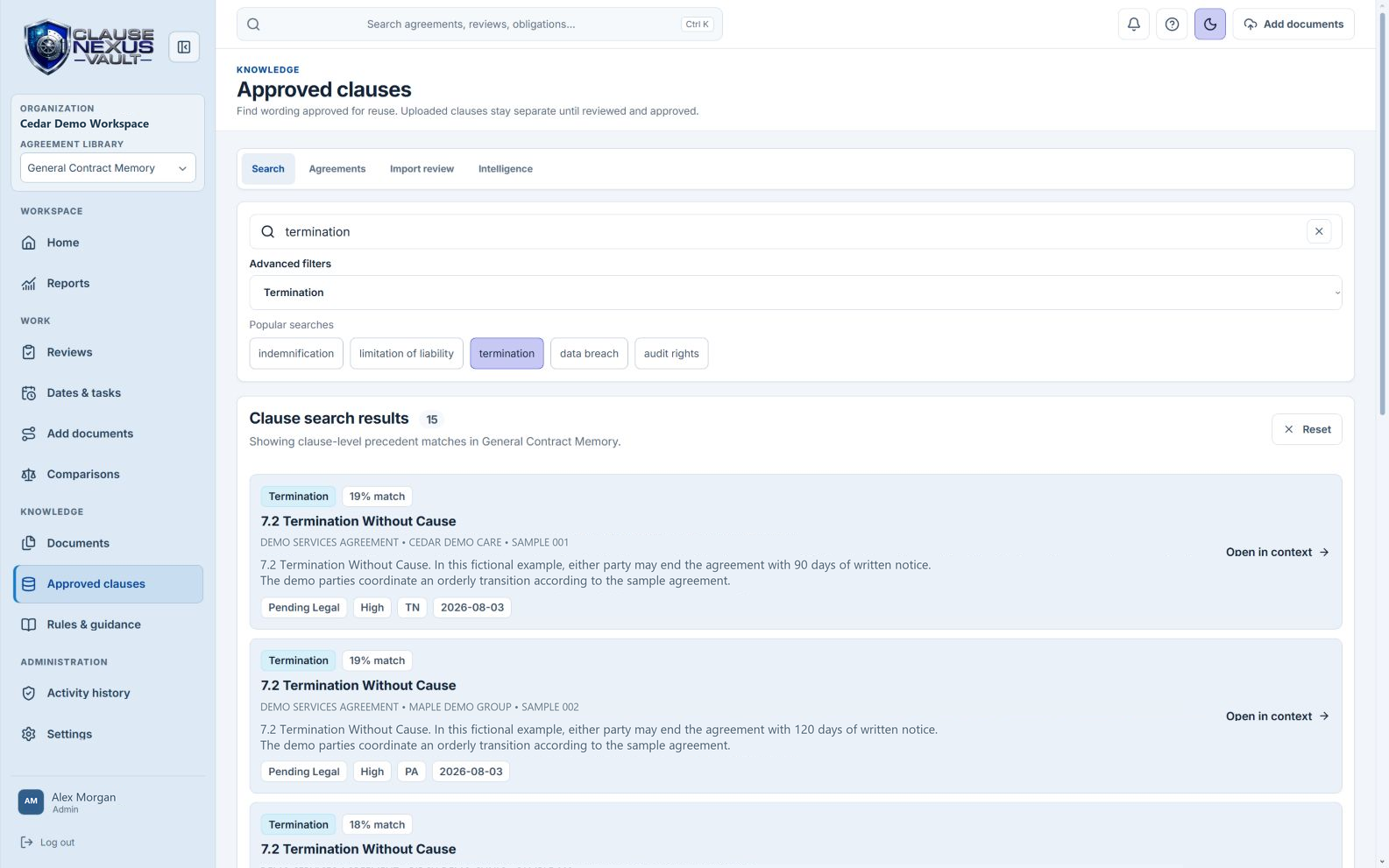Open Activity history in the sidebar
This screenshot has width=1389, height=868.
click(x=108, y=693)
